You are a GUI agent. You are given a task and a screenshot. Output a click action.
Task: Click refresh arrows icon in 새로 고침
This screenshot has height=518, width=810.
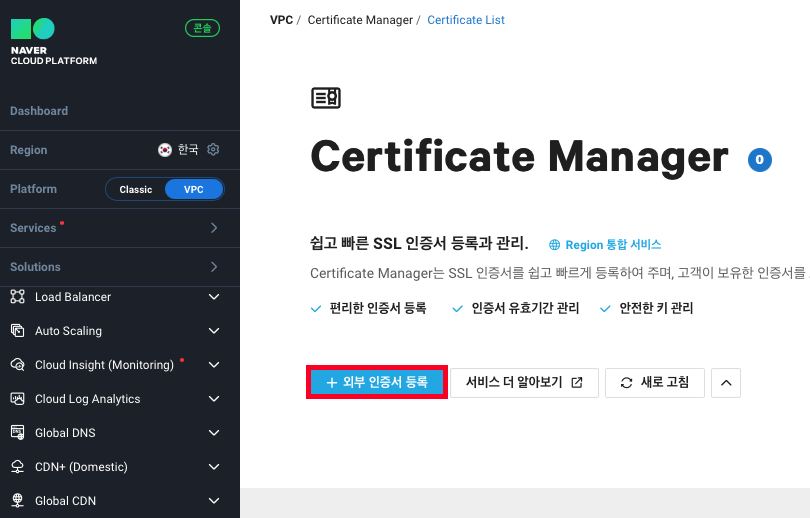point(627,383)
